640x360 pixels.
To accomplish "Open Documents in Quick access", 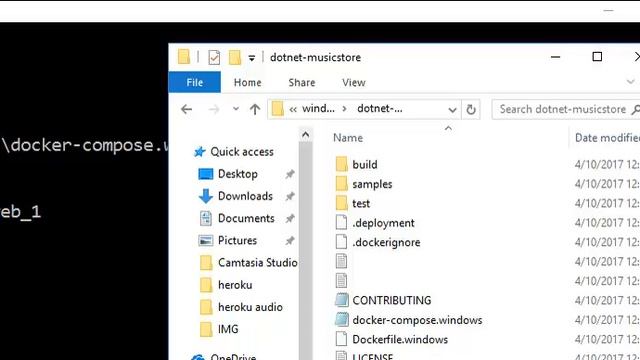I will pos(246,218).
